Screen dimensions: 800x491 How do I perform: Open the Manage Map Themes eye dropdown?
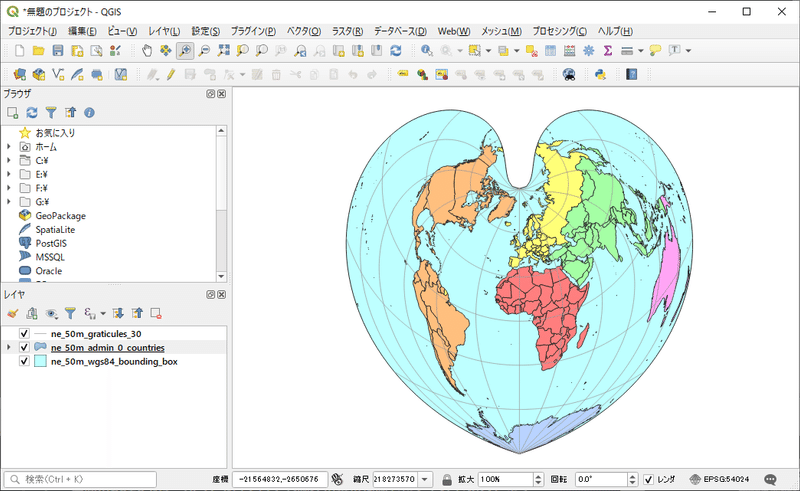click(x=52, y=313)
